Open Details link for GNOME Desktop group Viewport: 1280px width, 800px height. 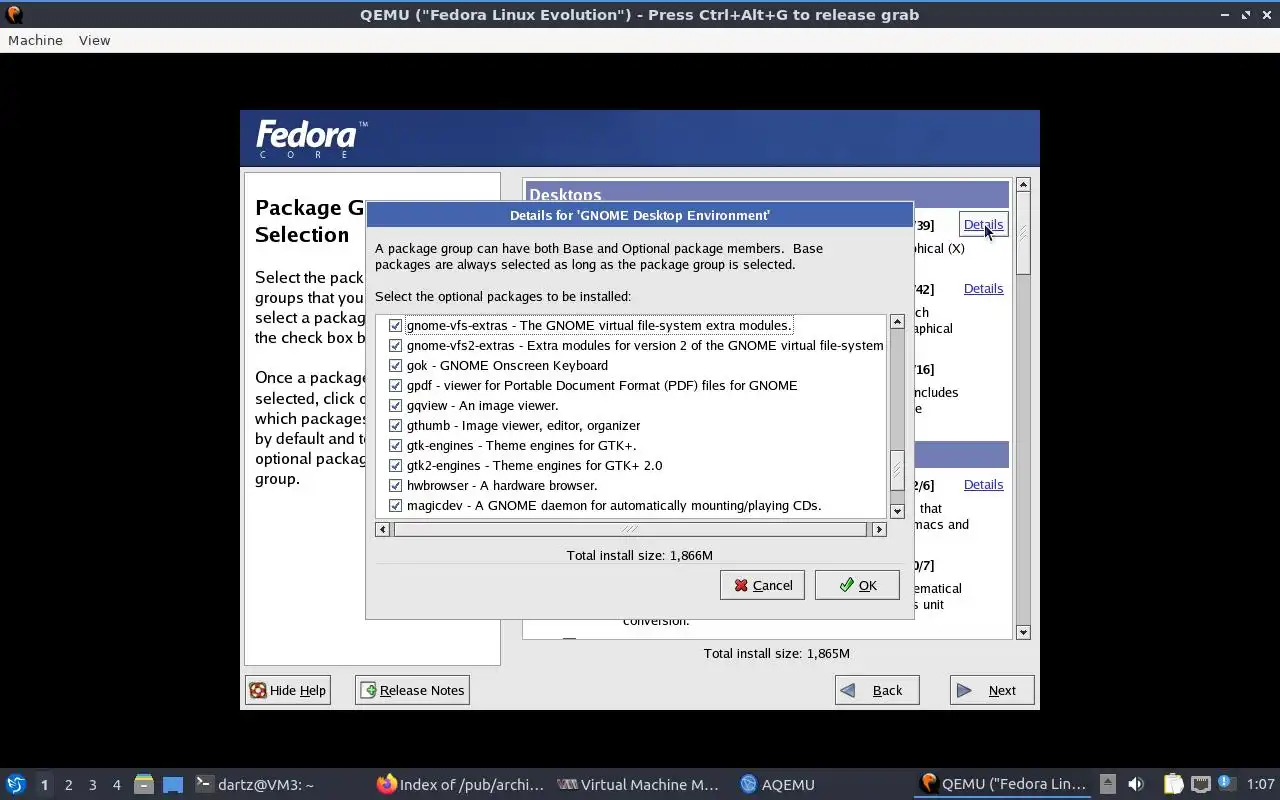click(x=983, y=225)
